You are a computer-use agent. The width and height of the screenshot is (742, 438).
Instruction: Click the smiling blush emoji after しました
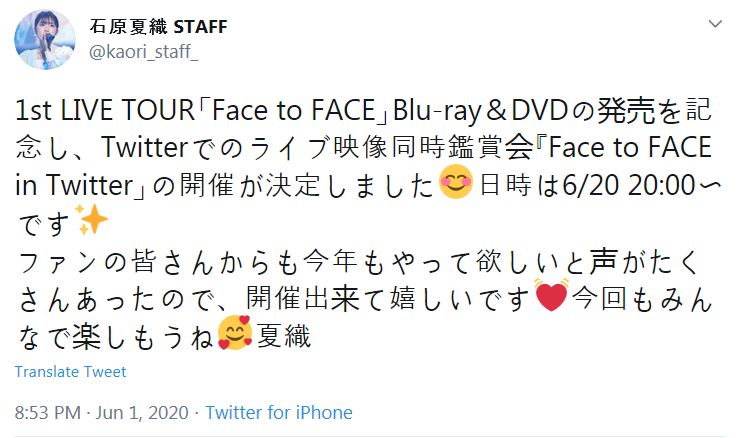point(454,185)
